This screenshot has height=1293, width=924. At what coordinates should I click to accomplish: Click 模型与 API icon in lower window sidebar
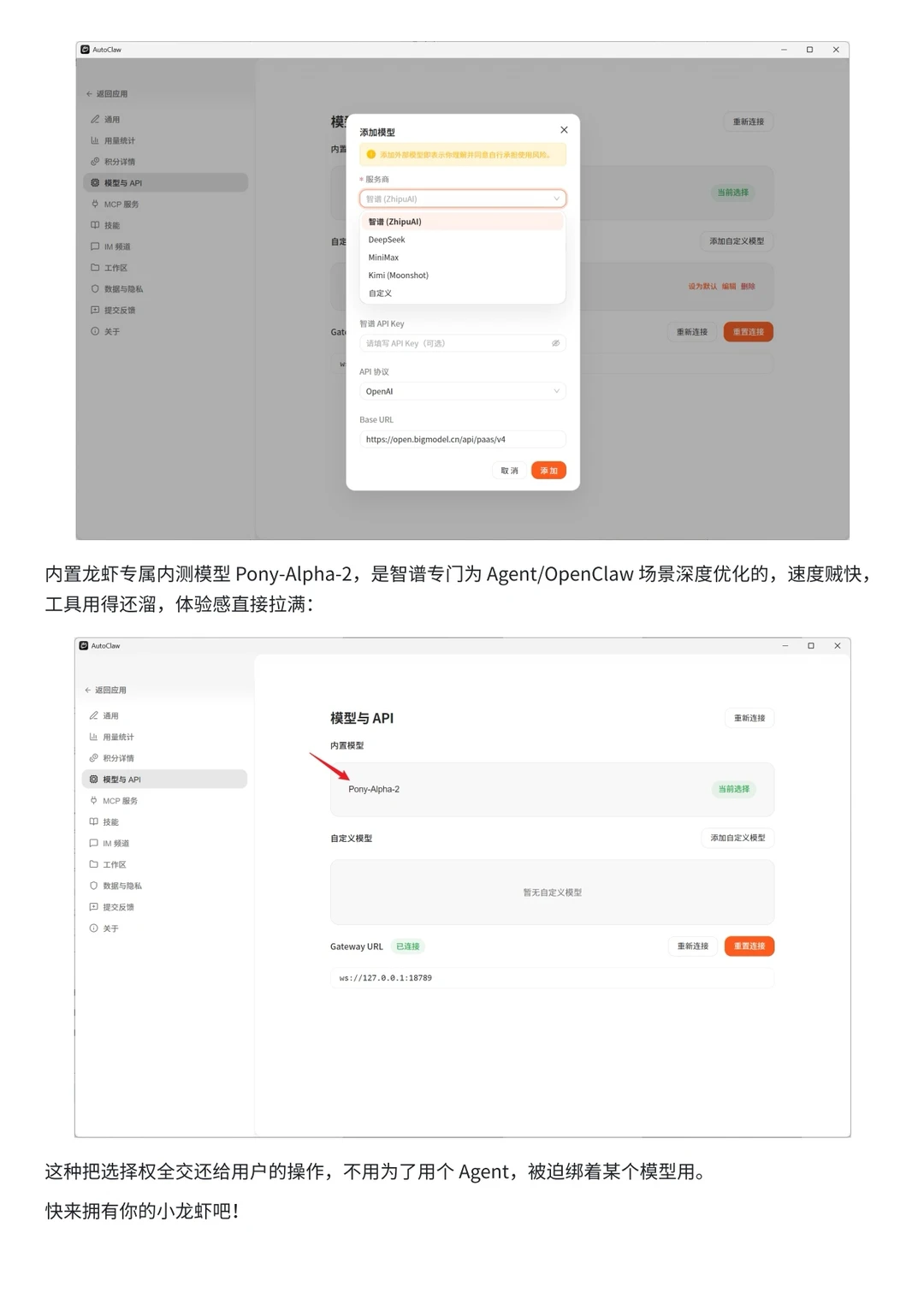point(94,780)
